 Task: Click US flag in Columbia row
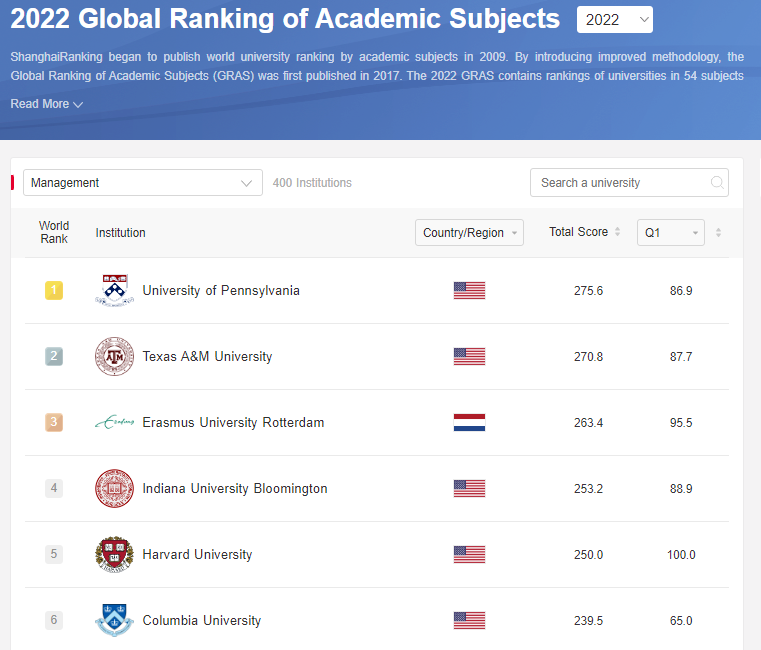pos(469,620)
